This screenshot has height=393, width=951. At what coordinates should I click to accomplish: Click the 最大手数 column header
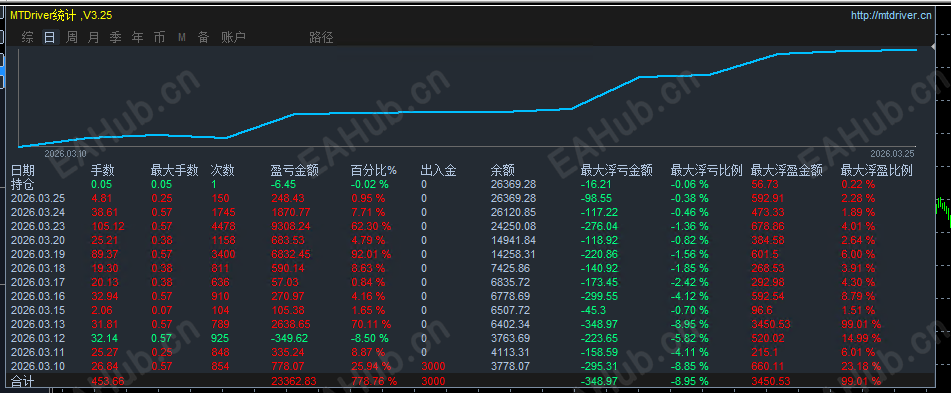175,170
